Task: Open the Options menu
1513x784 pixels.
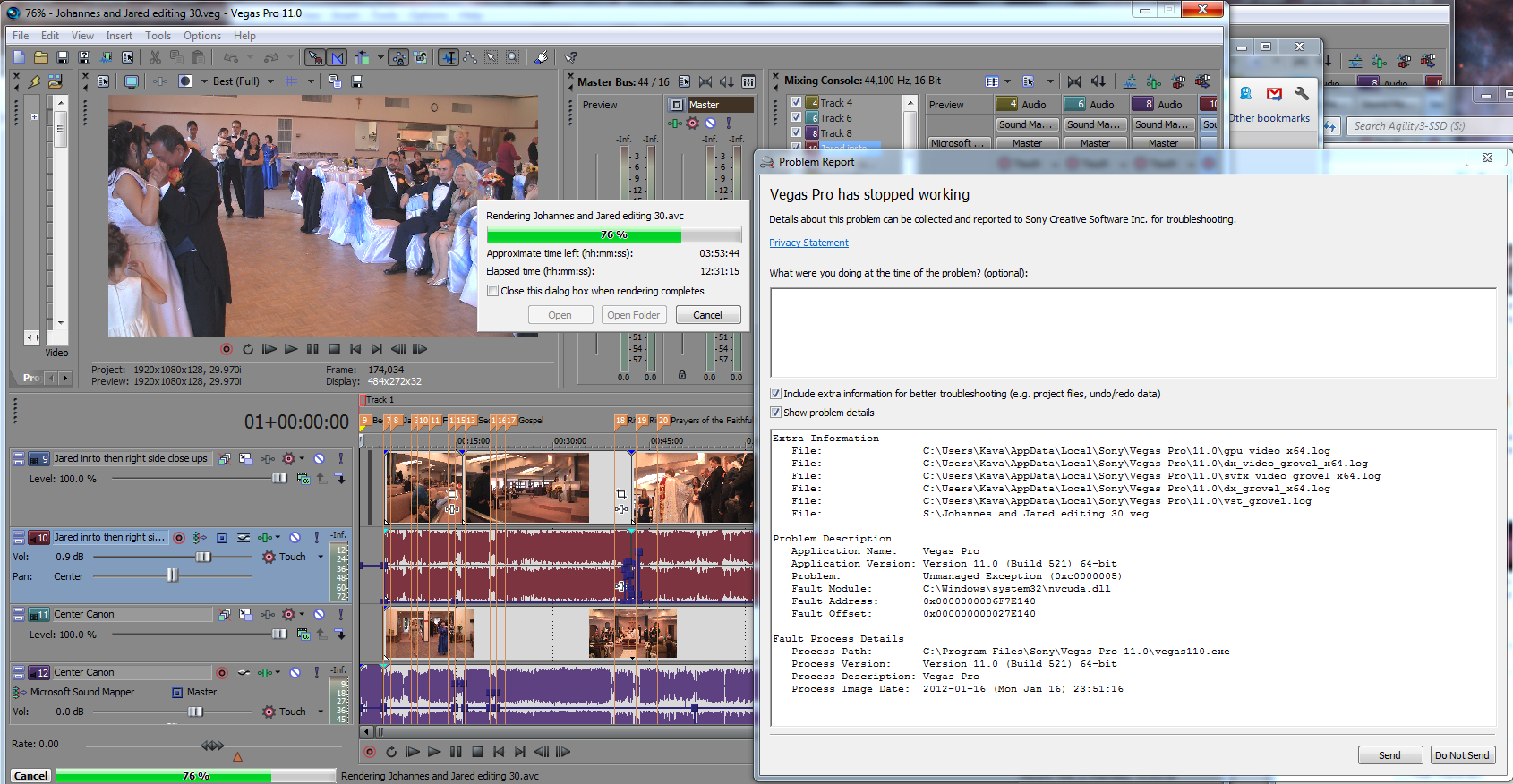Action: [202, 36]
